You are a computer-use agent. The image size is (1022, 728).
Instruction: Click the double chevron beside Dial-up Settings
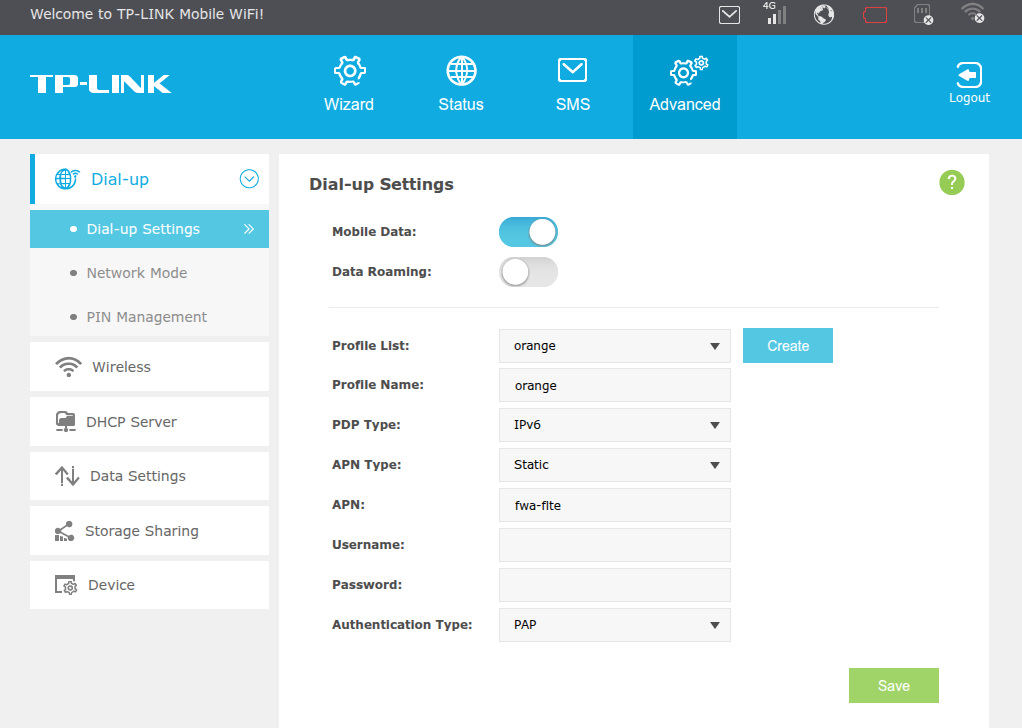click(x=249, y=229)
